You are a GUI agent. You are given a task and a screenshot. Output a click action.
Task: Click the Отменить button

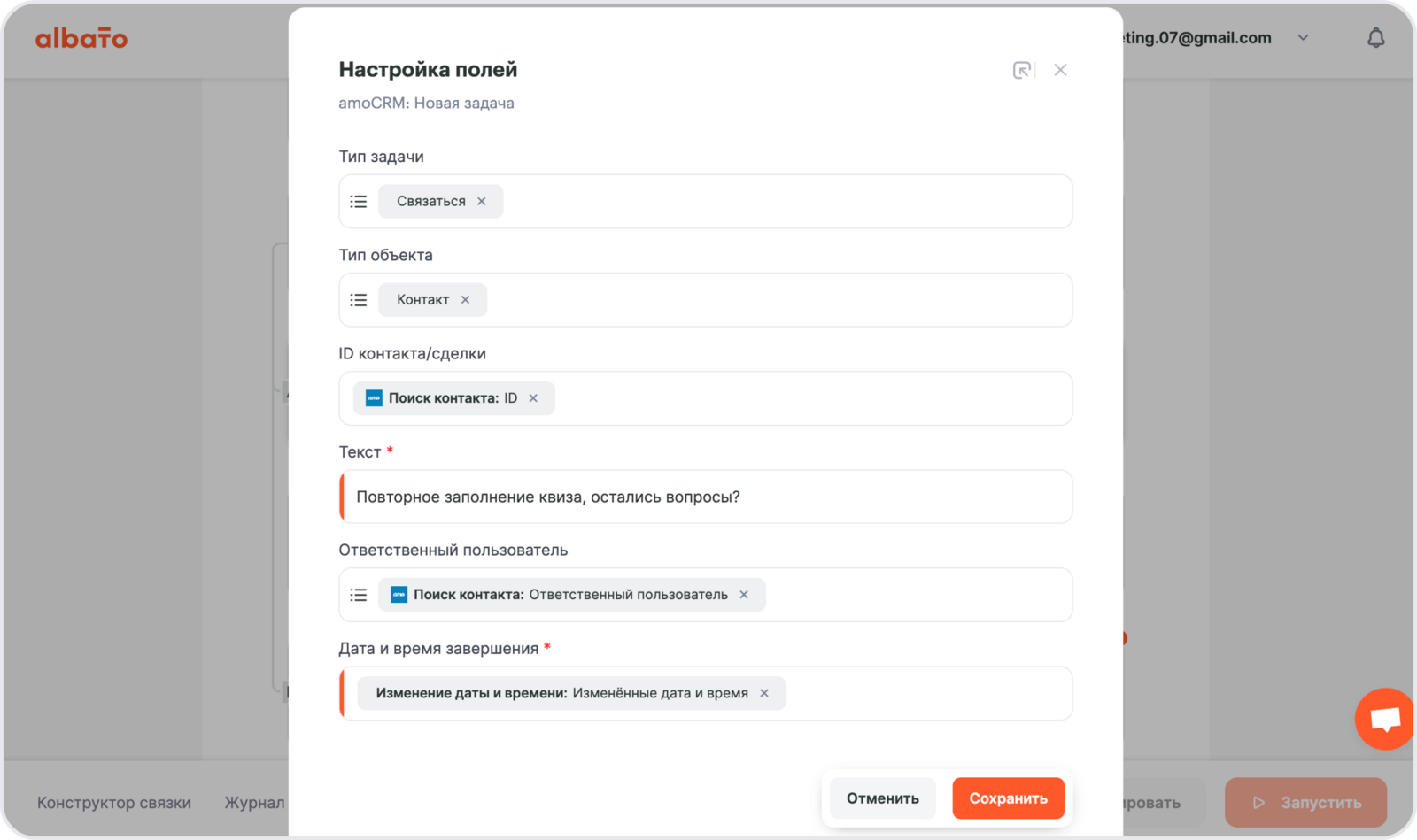[882, 798]
